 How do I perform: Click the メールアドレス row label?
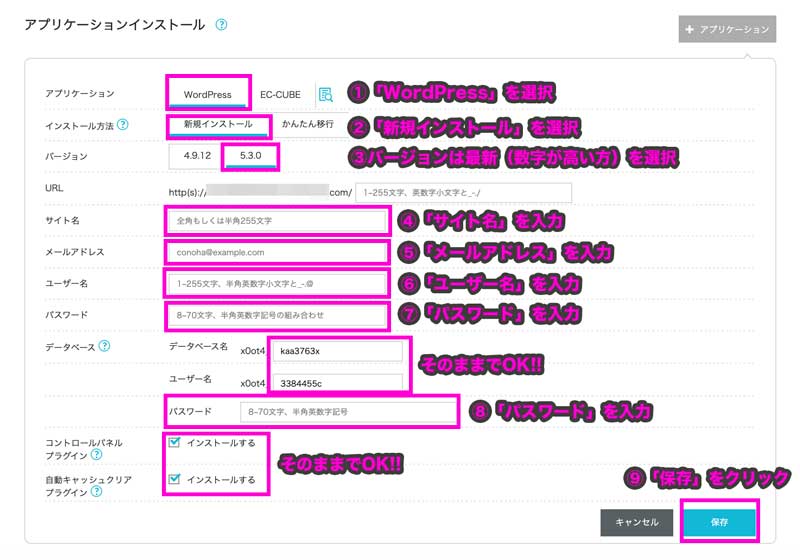coord(74,252)
